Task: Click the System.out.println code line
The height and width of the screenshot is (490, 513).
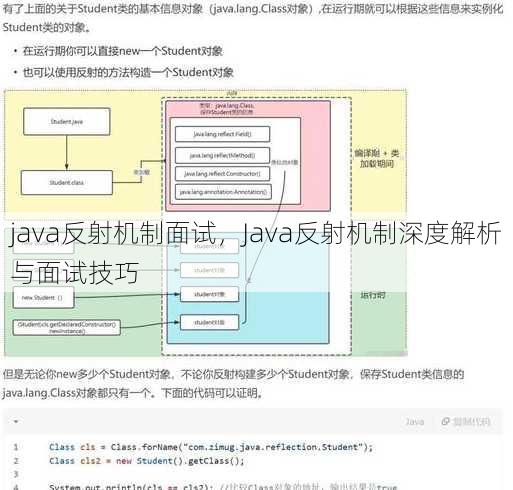Action: coord(223,486)
